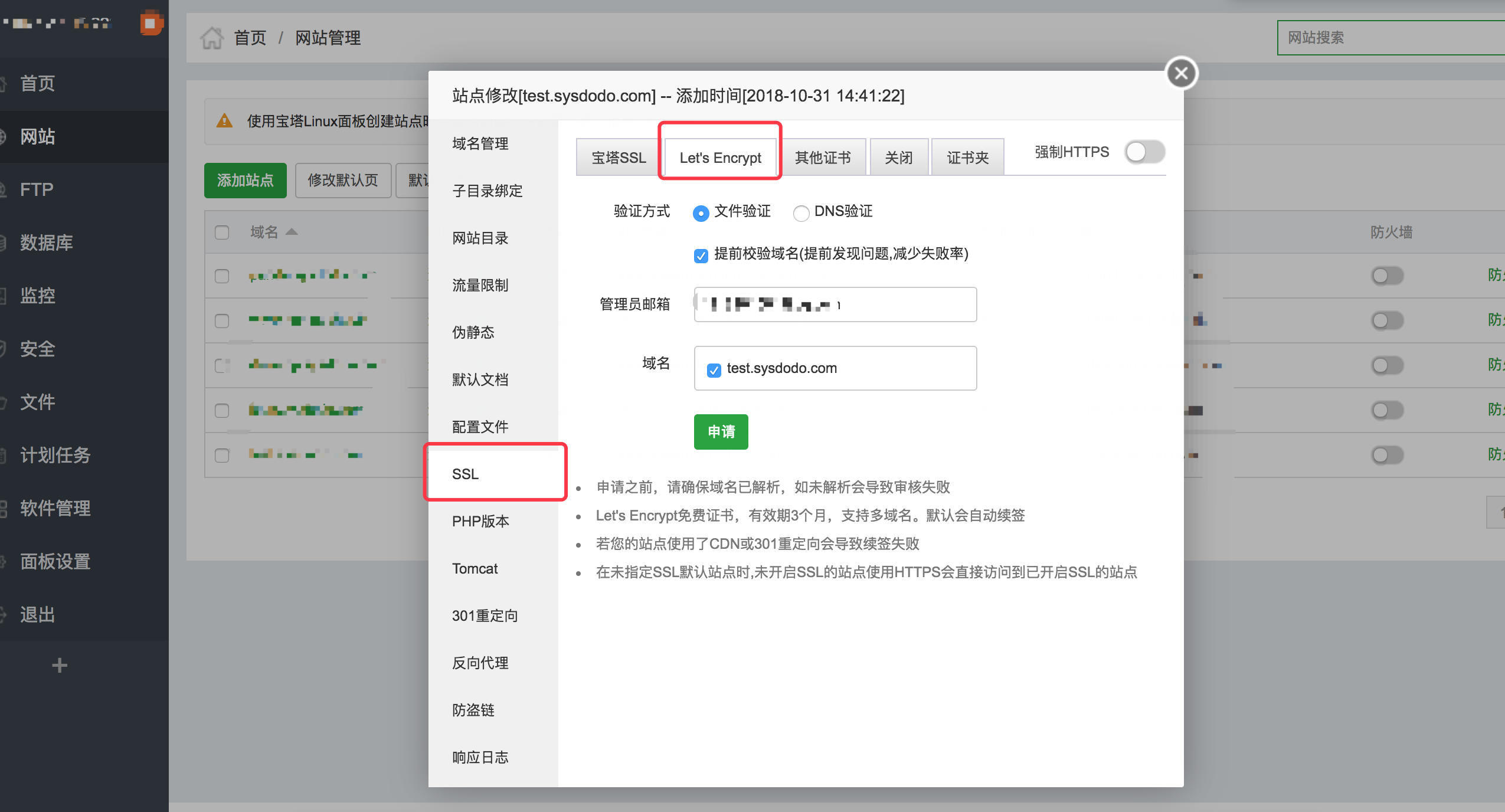Open 反向代理 in dialog menu

tap(493, 663)
